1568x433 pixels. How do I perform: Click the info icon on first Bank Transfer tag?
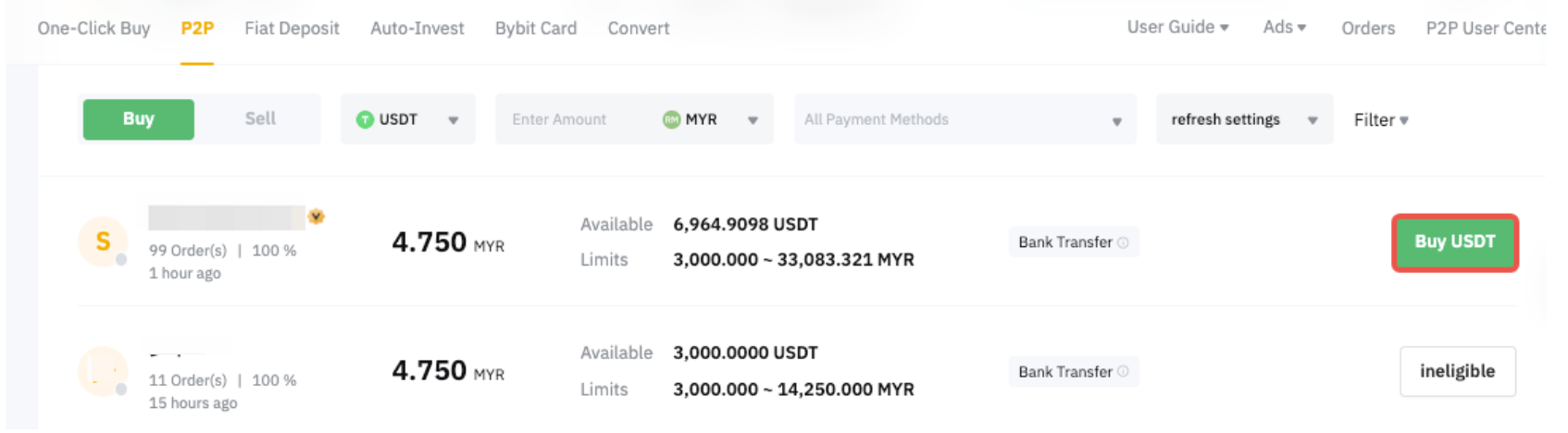point(1123,242)
